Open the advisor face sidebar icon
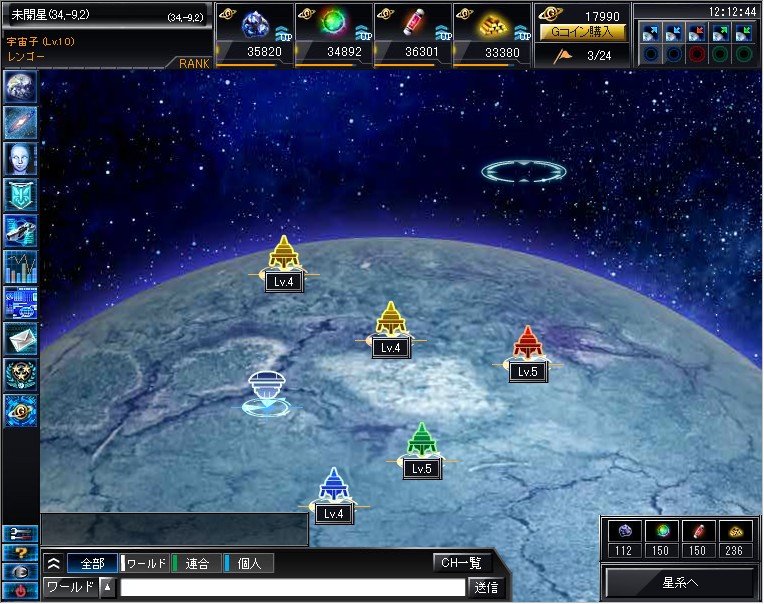 20,159
